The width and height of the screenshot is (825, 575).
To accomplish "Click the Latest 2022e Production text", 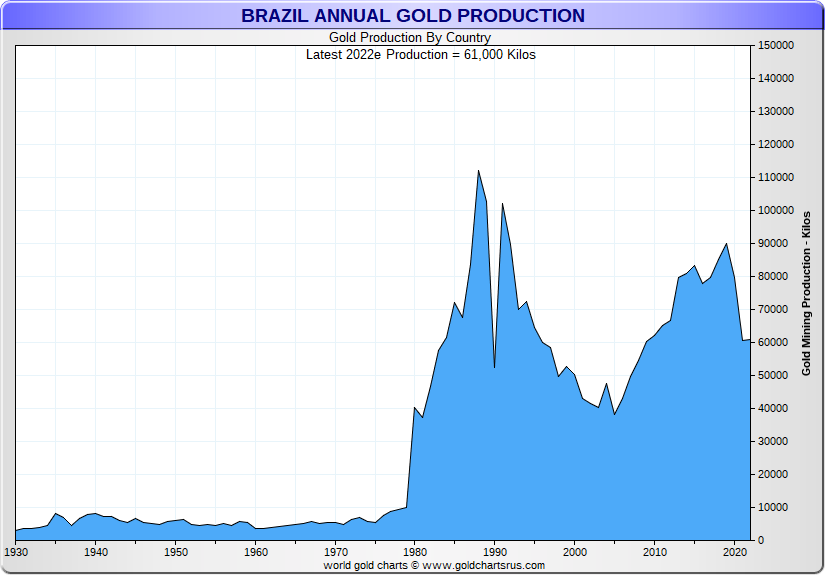I will pyautogui.click(x=420, y=54).
